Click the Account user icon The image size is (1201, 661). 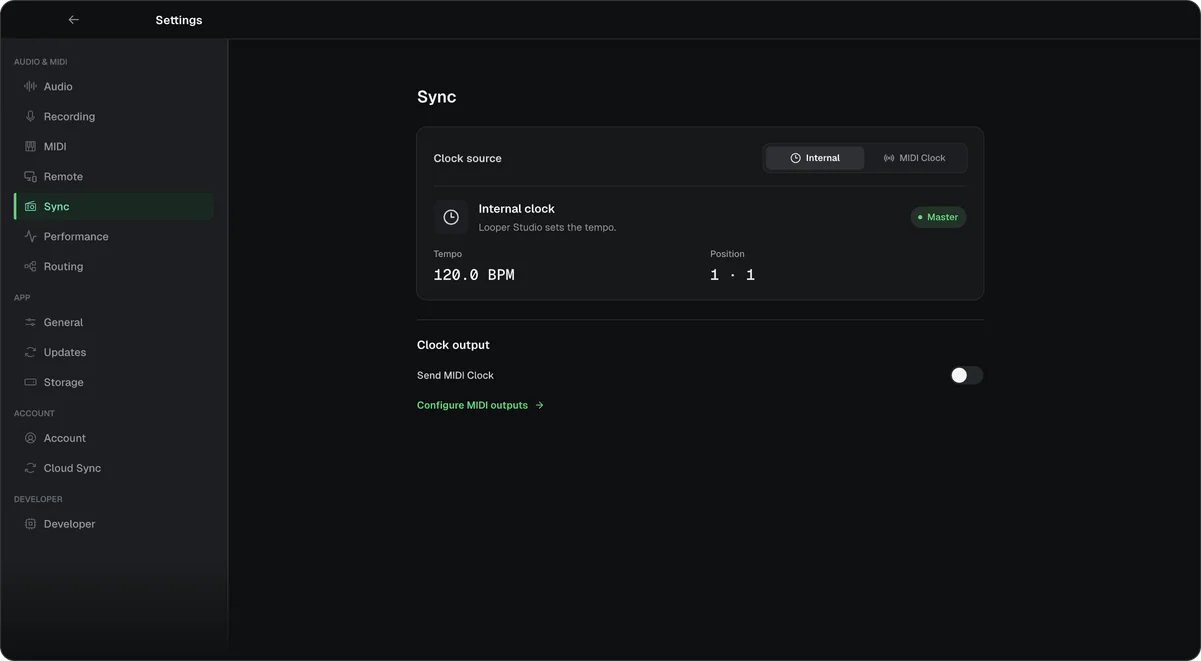click(30, 439)
